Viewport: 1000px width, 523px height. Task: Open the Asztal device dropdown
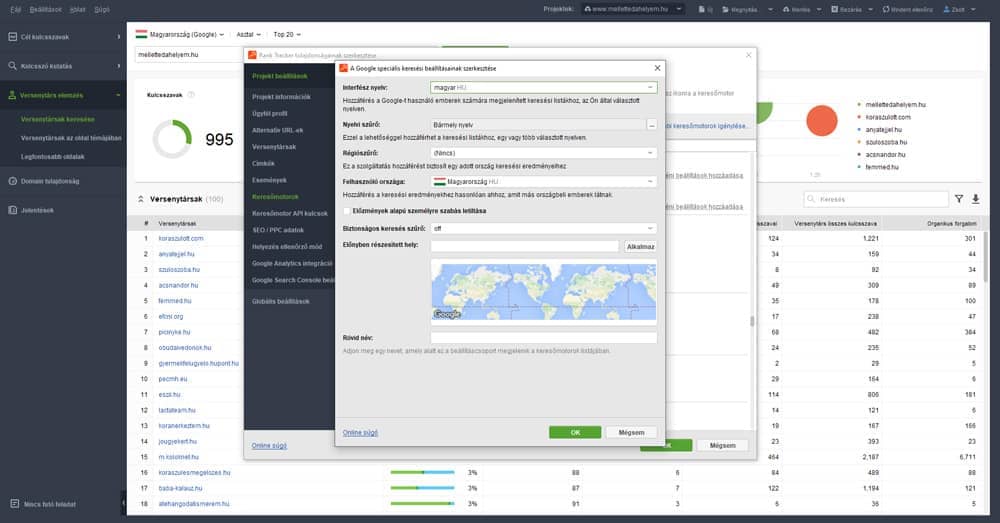[x=249, y=34]
